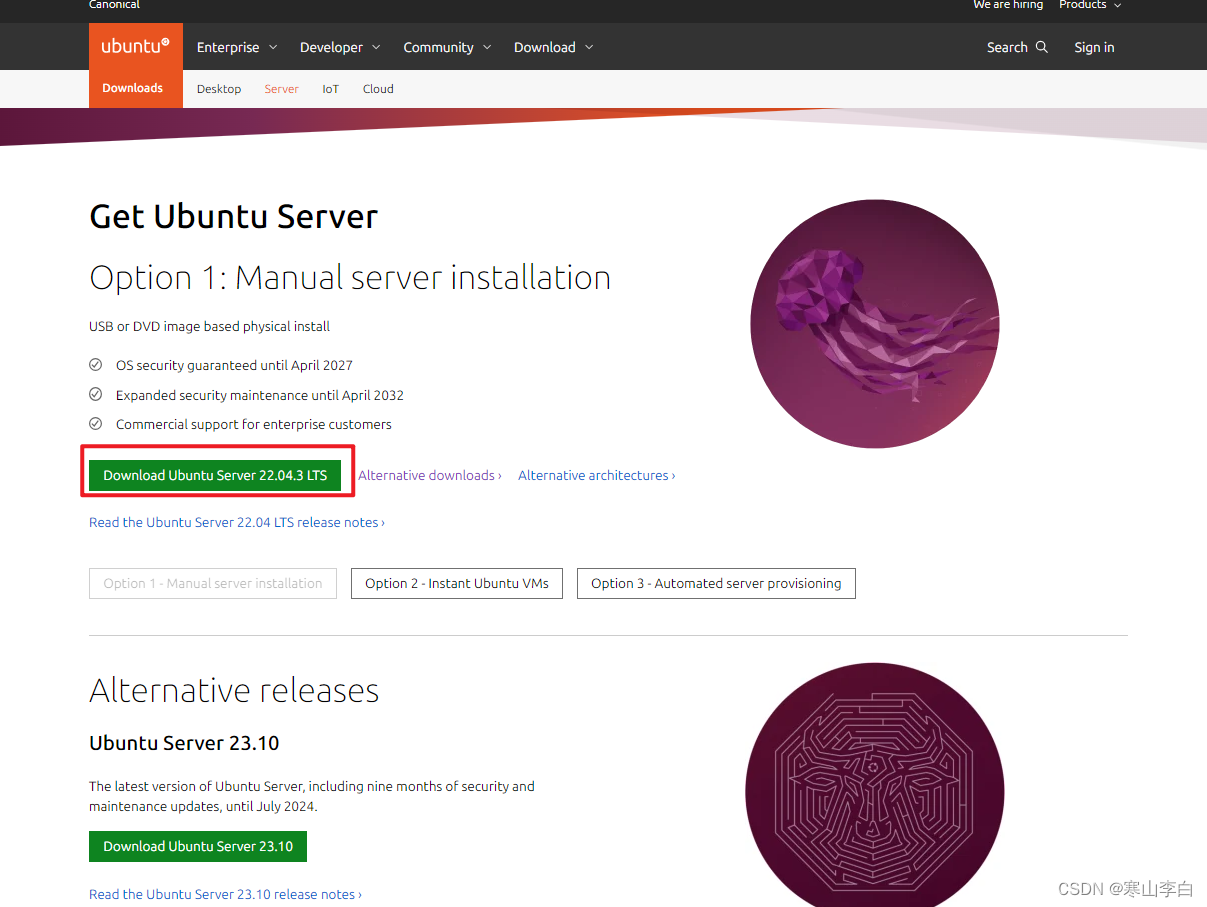Open search with the magnifier icon
The image size is (1207, 907).
[x=1043, y=46]
